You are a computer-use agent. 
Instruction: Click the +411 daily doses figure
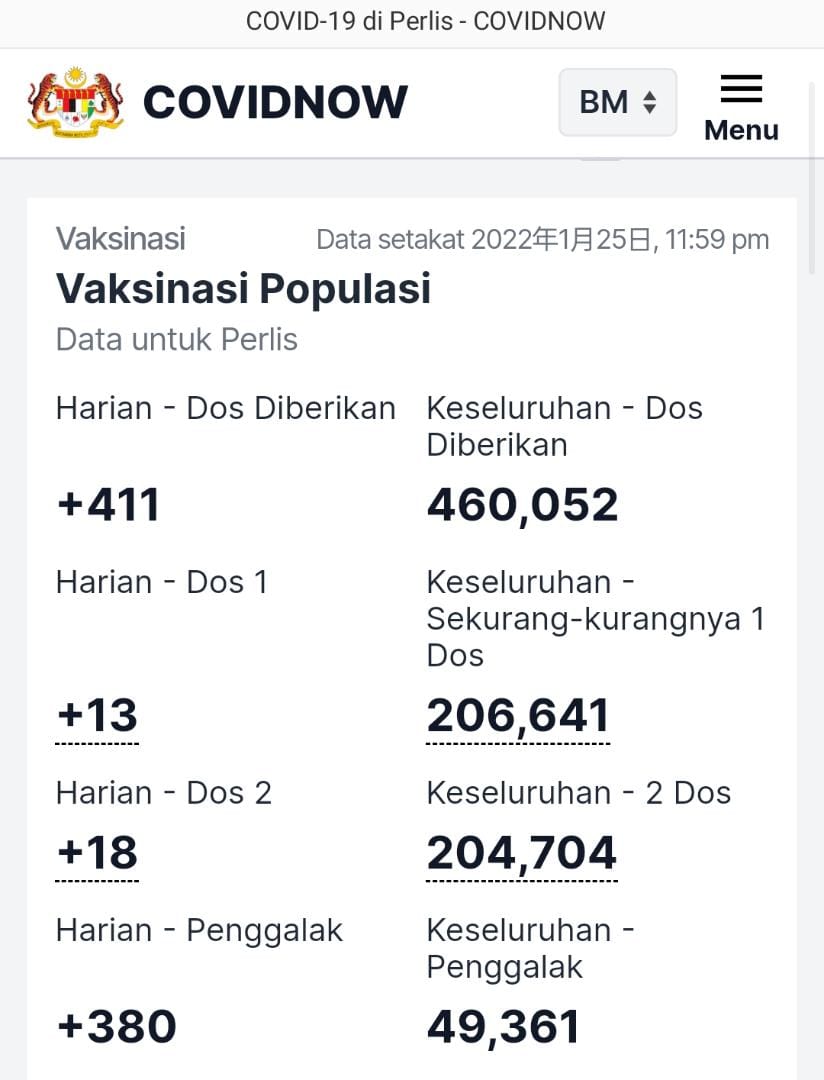pyautogui.click(x=108, y=505)
